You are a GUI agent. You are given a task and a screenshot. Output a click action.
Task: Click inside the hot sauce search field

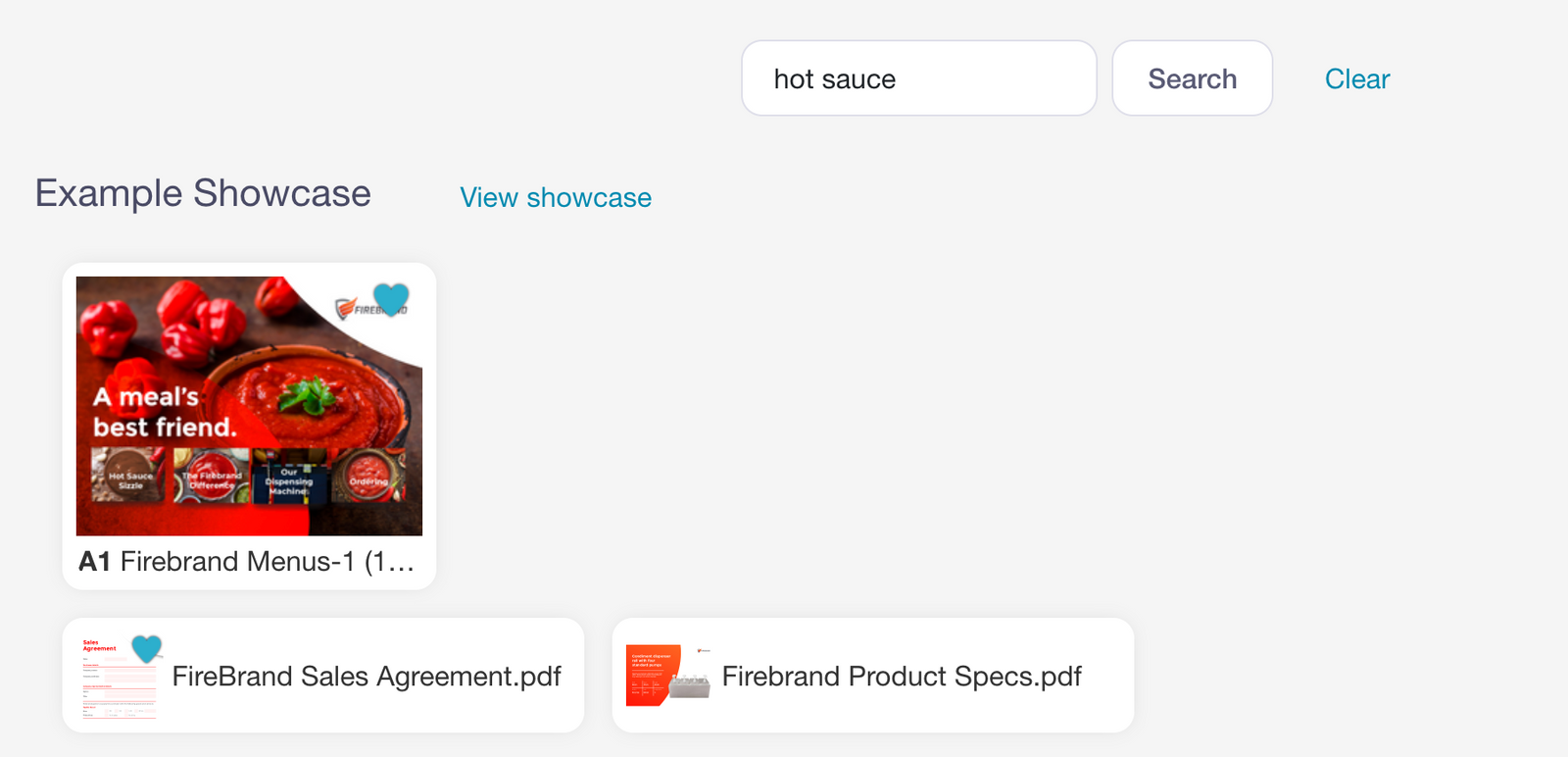[918, 78]
